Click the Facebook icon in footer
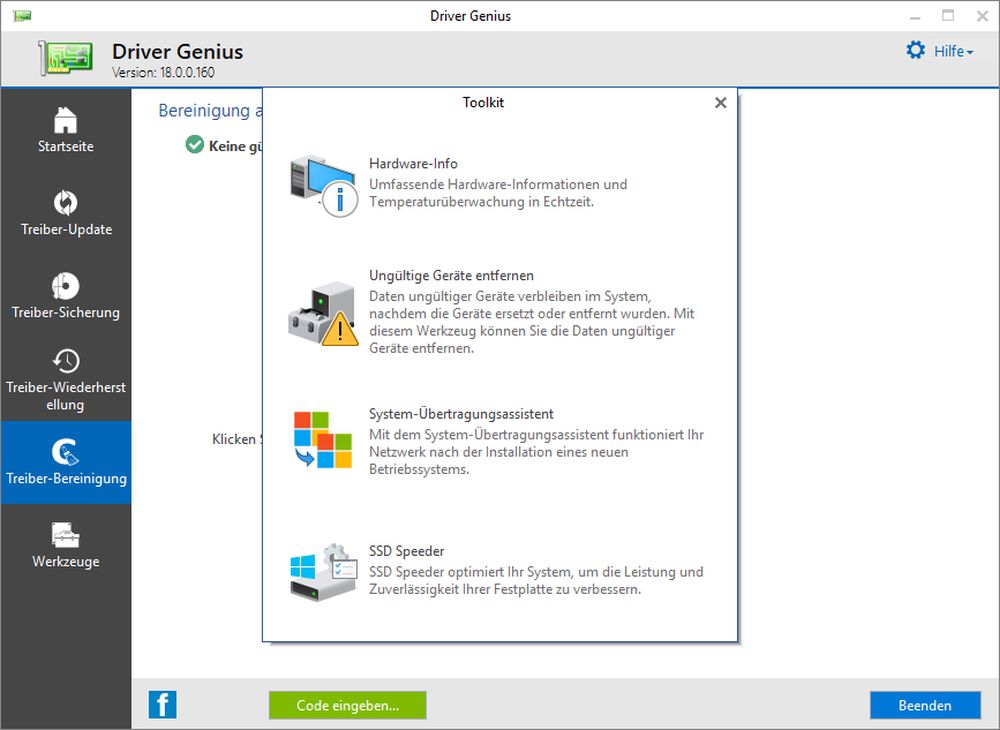 162,704
